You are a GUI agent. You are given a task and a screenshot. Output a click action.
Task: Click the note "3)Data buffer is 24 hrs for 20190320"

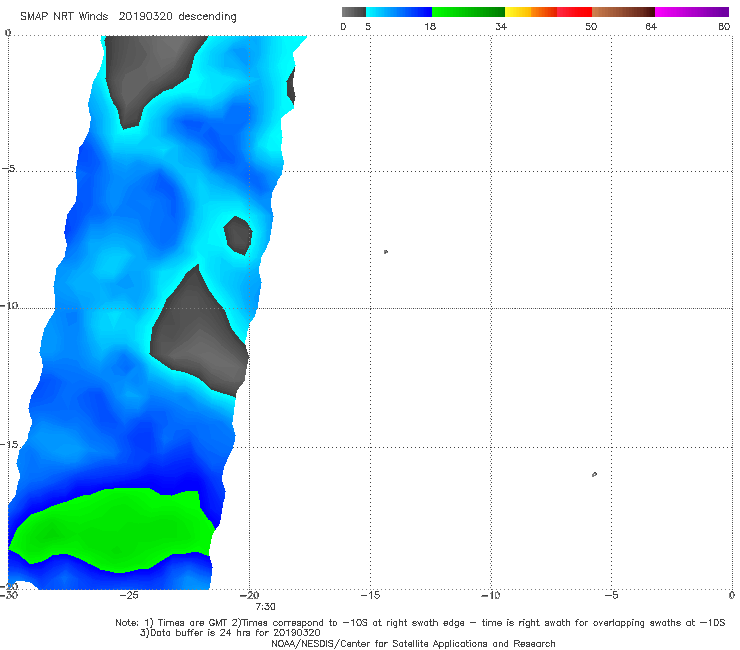point(230,633)
